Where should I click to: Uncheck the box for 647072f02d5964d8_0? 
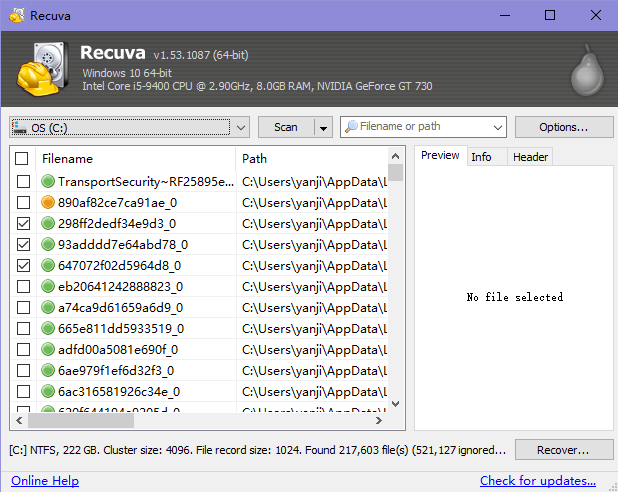pyautogui.click(x=23, y=265)
